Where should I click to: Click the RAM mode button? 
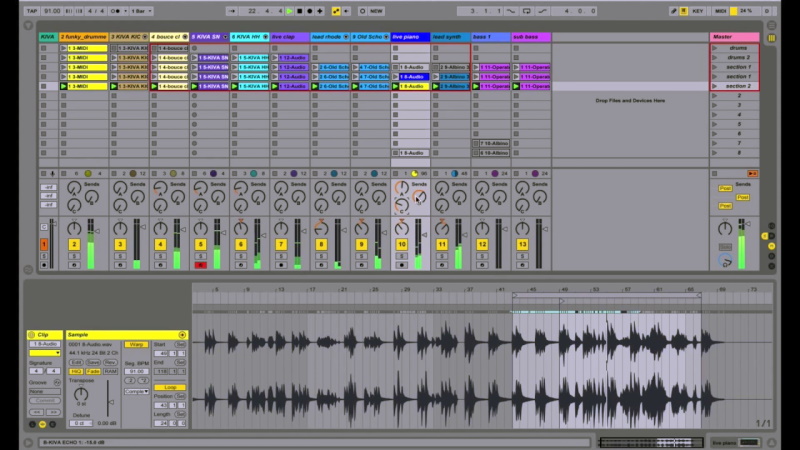pyautogui.click(x=110, y=371)
